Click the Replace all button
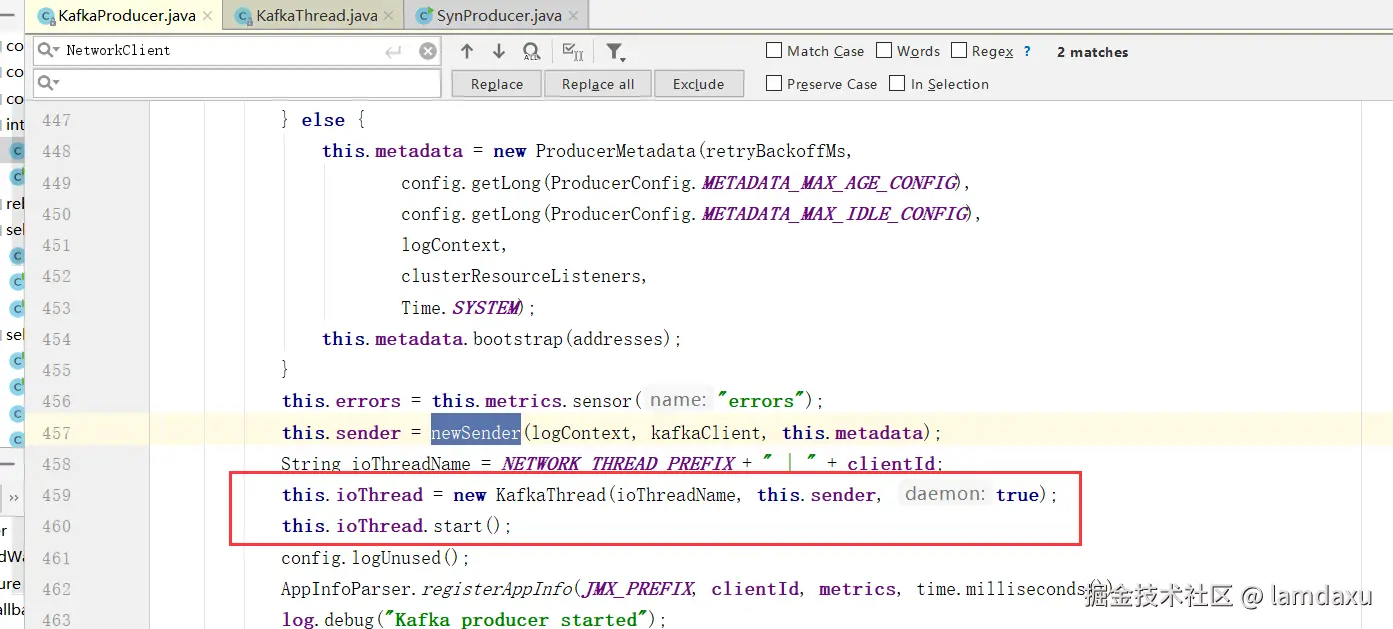 click(598, 84)
